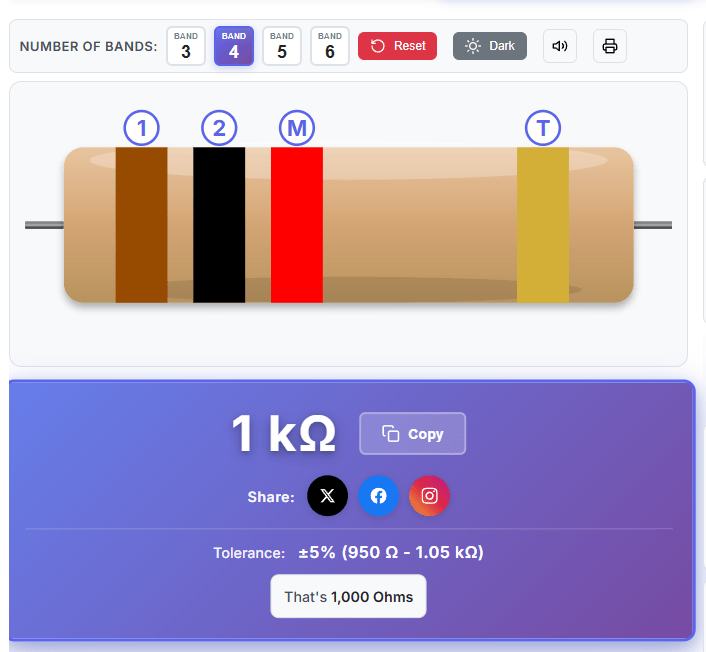Select the active Band 4 option
This screenshot has height=652, width=706.
234,46
